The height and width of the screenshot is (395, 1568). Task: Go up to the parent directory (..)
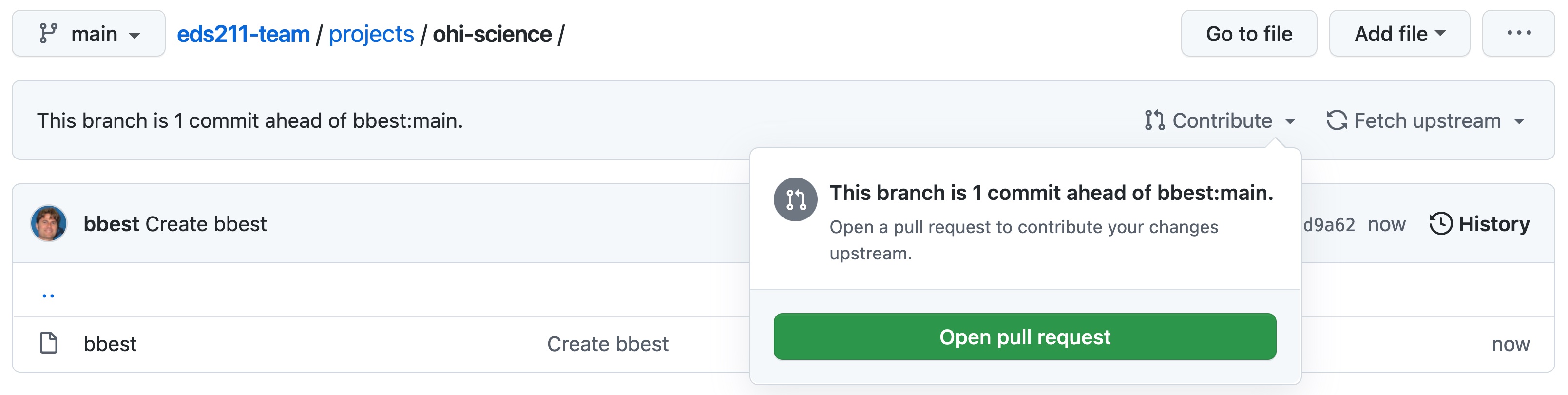pos(48,296)
